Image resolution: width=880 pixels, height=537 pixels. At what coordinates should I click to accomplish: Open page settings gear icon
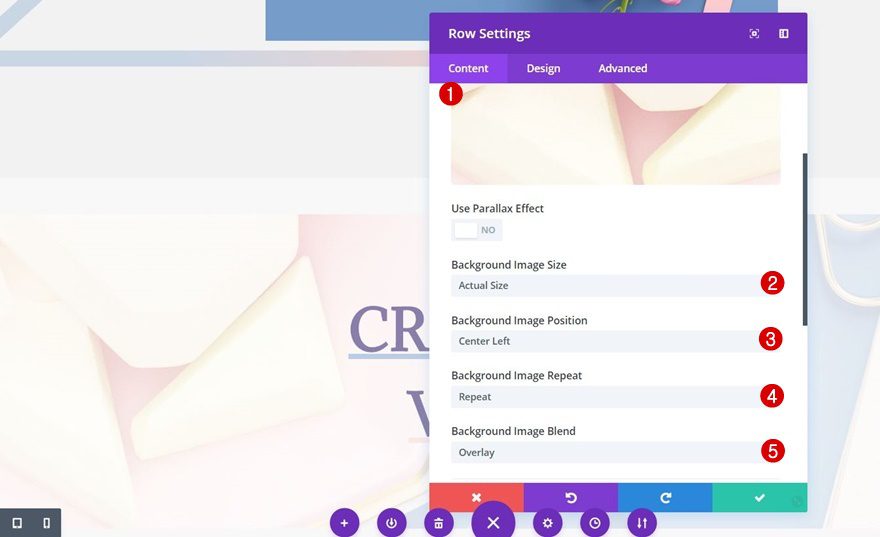click(546, 523)
